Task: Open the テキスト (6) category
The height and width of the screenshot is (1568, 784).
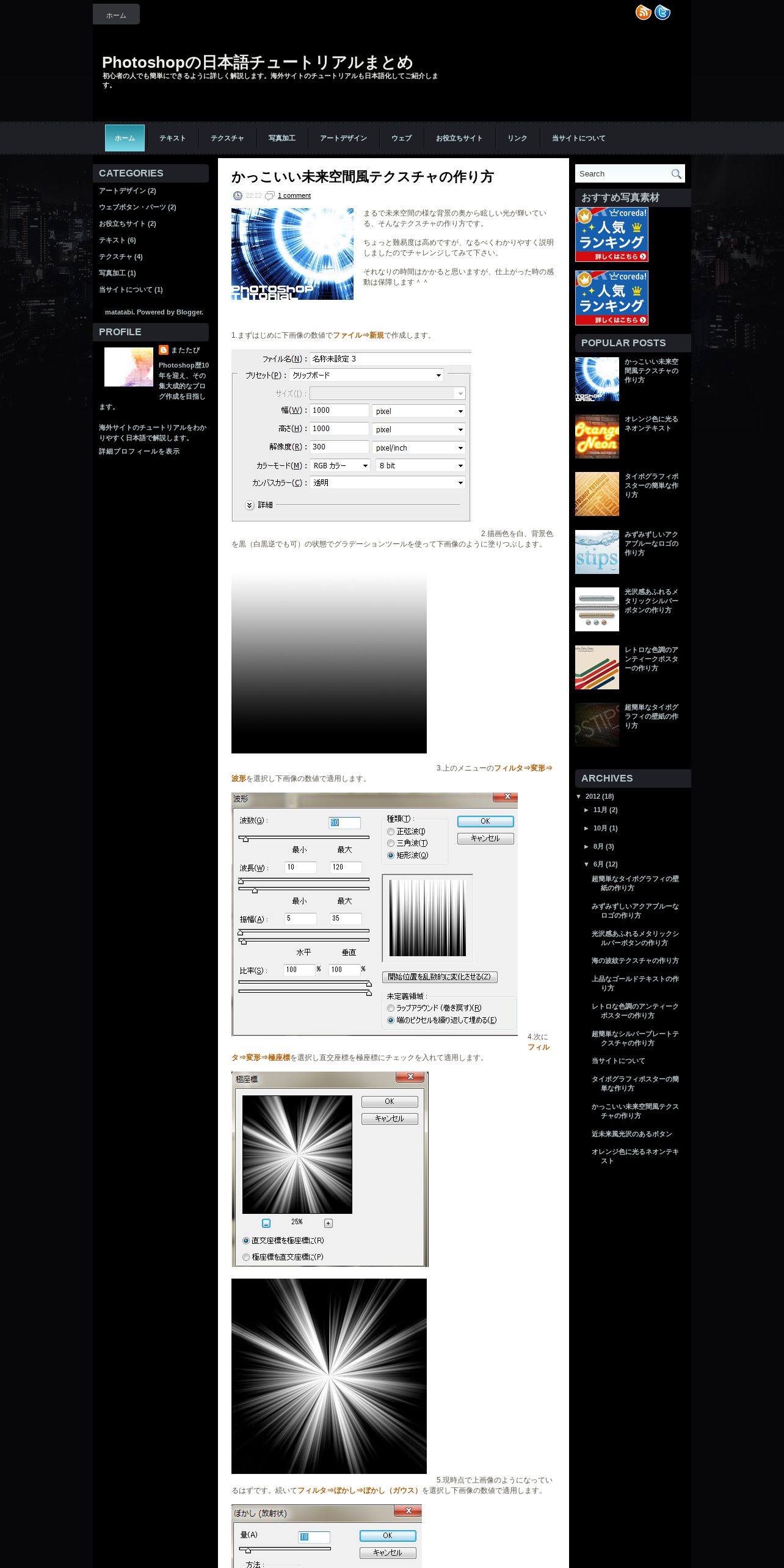Action: 117,240
